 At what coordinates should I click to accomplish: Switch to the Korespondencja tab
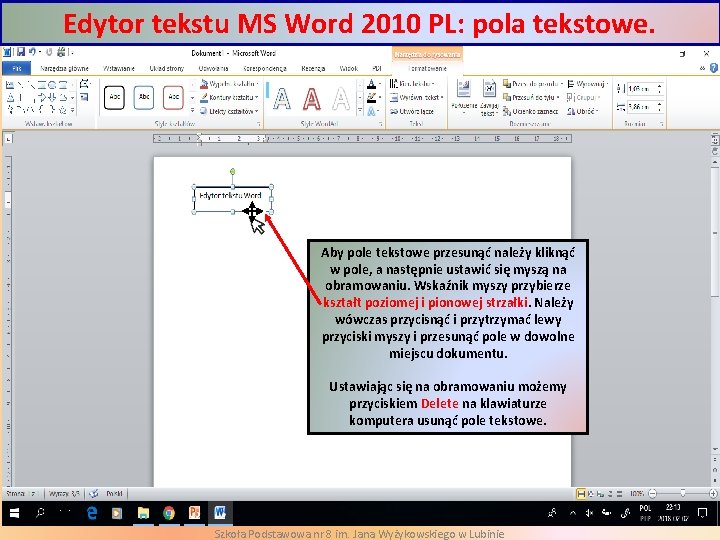(265, 68)
